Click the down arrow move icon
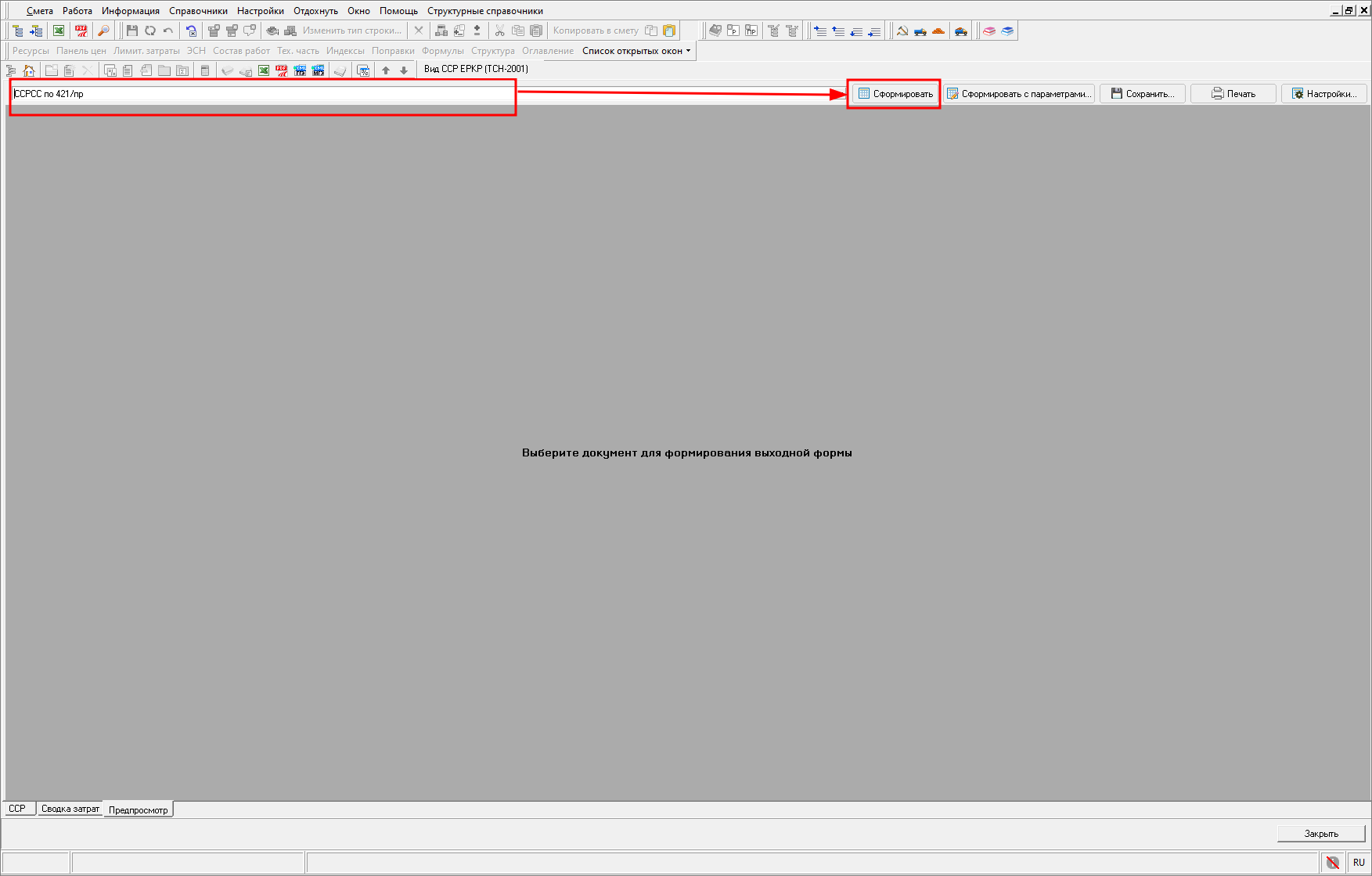 [404, 70]
